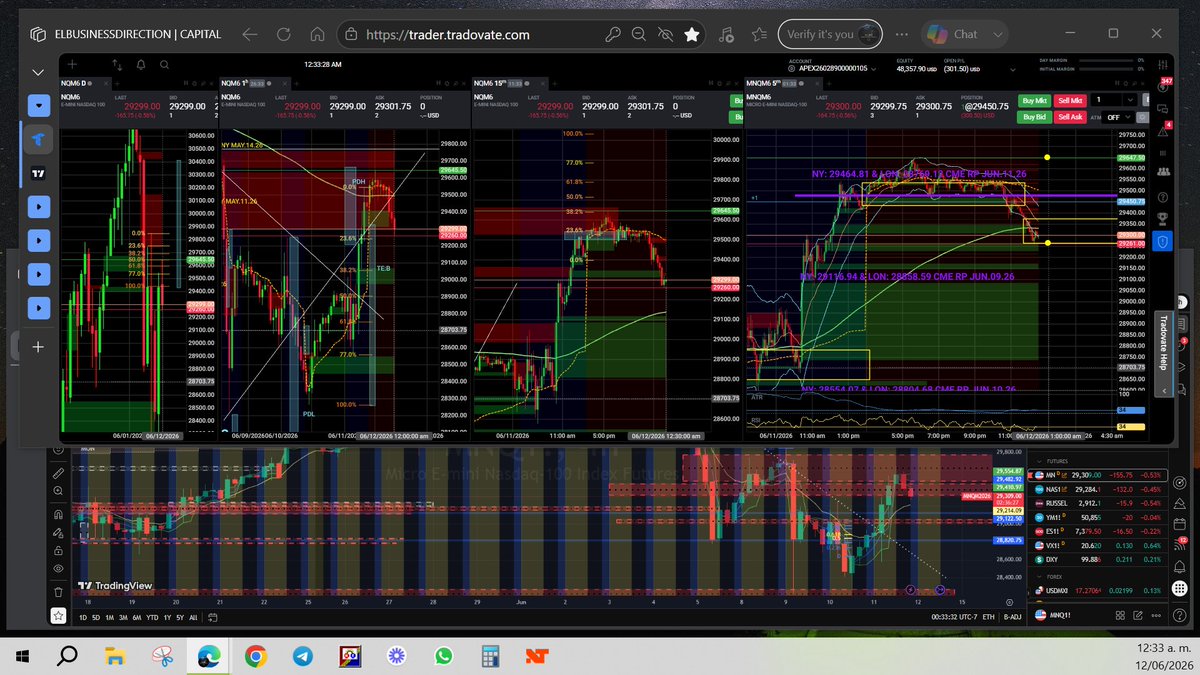Image resolution: width=1200 pixels, height=675 pixels.
Task: Select USDMXI row in TradingView watchlist
Action: click(1096, 591)
